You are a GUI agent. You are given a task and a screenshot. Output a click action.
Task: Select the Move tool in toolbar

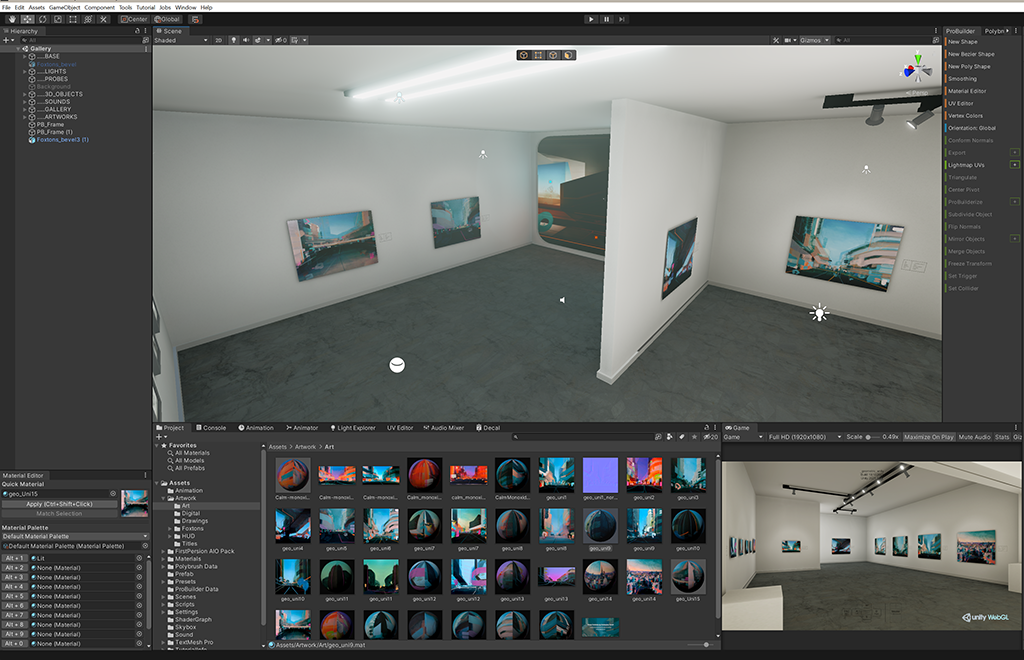[27, 20]
